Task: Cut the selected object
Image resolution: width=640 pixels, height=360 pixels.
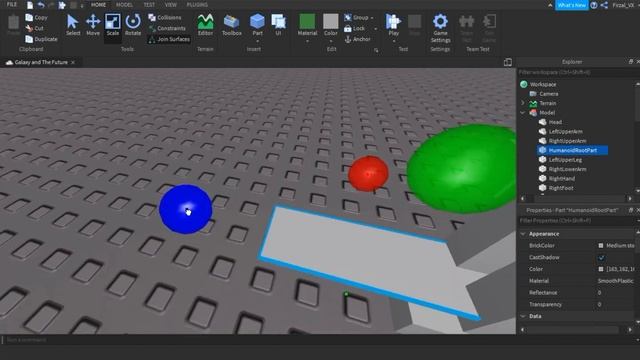Action: [35, 28]
